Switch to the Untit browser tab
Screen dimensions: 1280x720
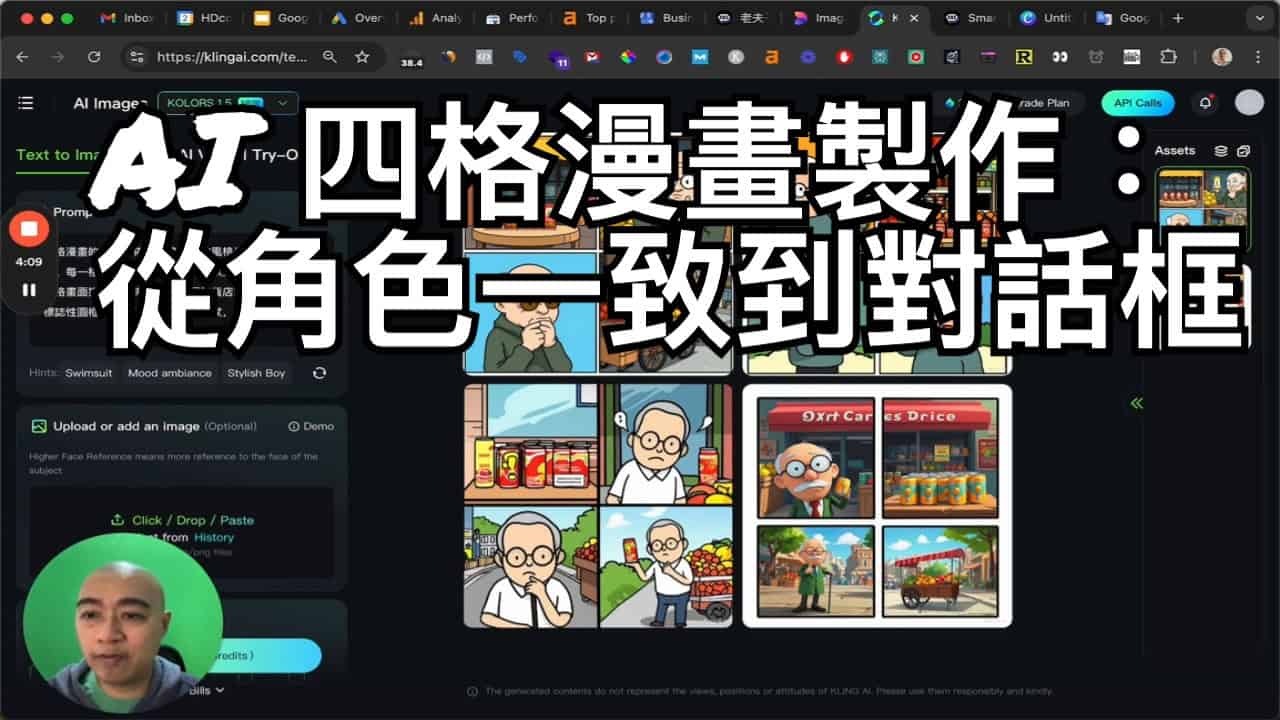(x=1045, y=18)
